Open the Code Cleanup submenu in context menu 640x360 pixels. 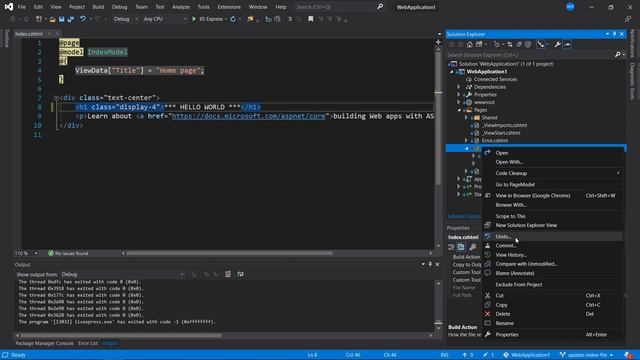coord(553,173)
